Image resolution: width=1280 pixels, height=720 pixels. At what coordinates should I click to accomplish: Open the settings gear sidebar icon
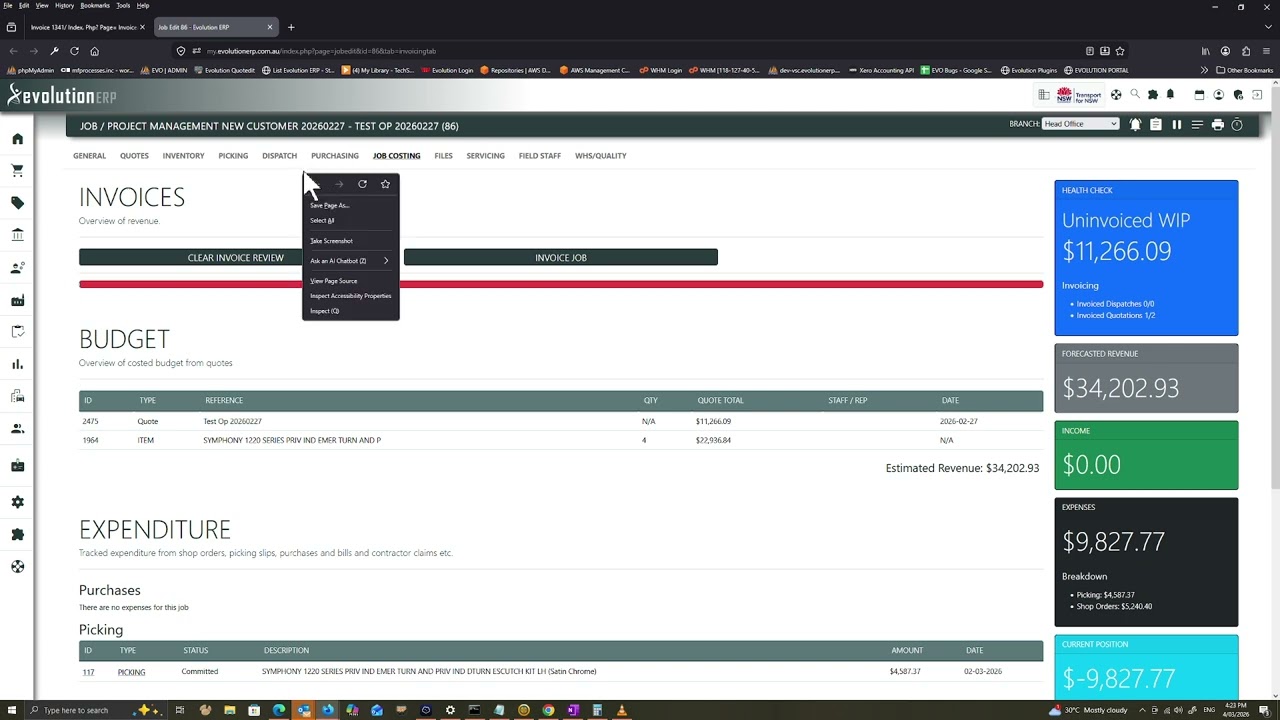coord(17,502)
